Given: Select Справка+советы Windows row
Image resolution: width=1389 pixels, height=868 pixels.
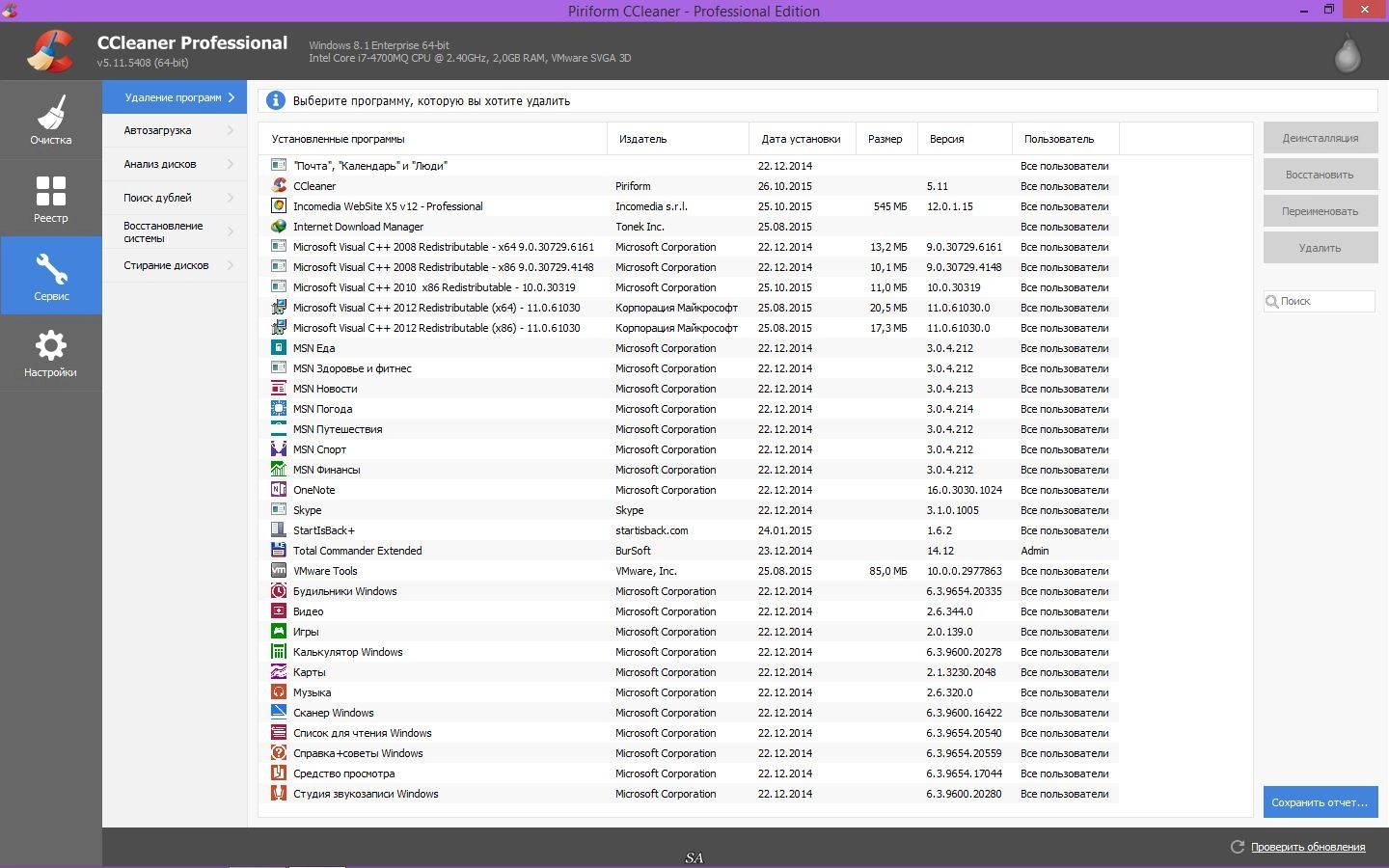Looking at the screenshot, I should click(x=689, y=752).
